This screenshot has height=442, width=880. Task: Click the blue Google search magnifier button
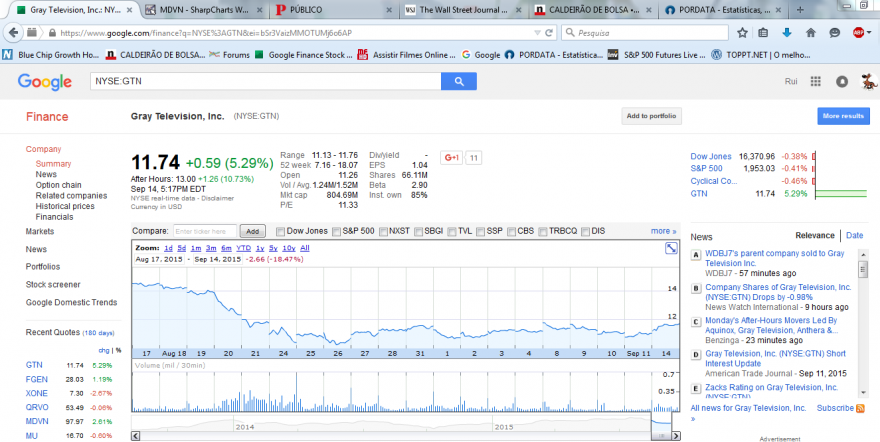point(459,81)
